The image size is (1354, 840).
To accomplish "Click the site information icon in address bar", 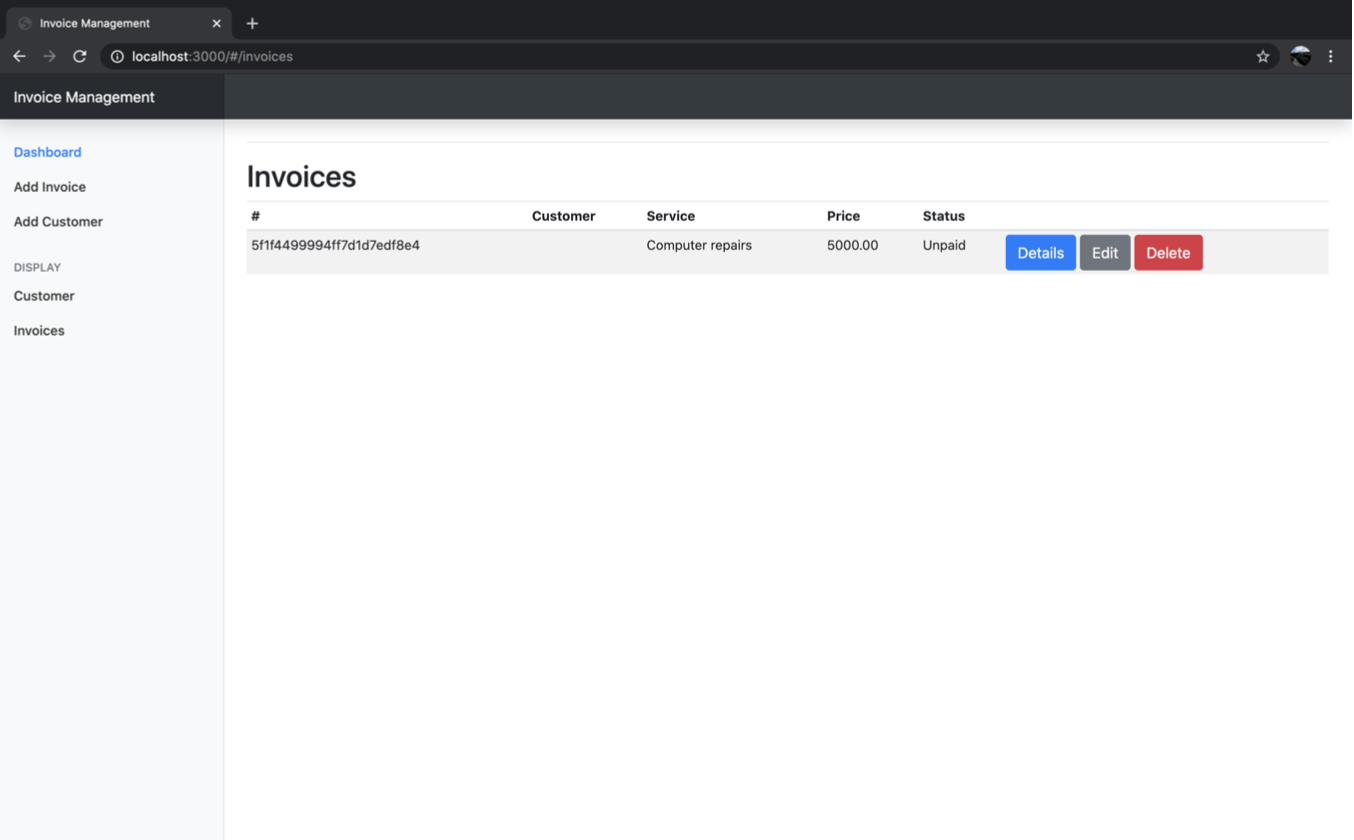I will (116, 56).
